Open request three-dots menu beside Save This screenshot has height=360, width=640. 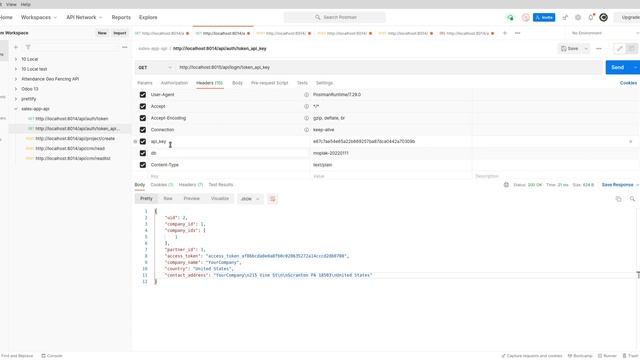click(x=599, y=49)
